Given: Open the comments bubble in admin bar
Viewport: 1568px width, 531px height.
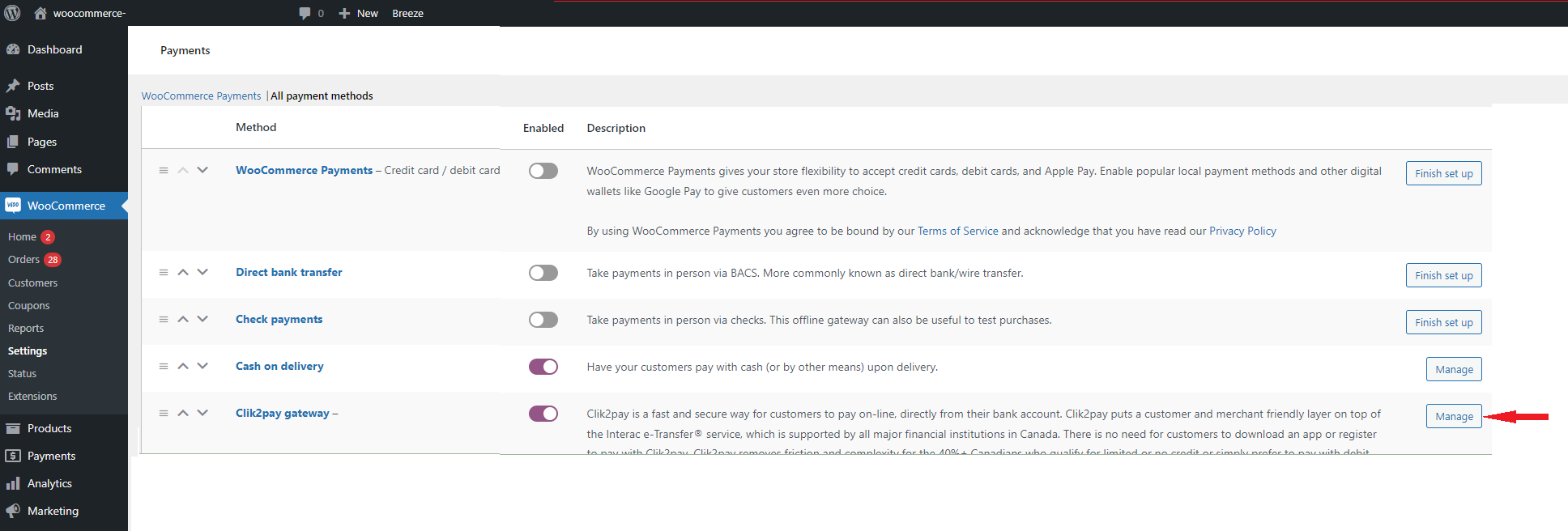Looking at the screenshot, I should point(305,13).
